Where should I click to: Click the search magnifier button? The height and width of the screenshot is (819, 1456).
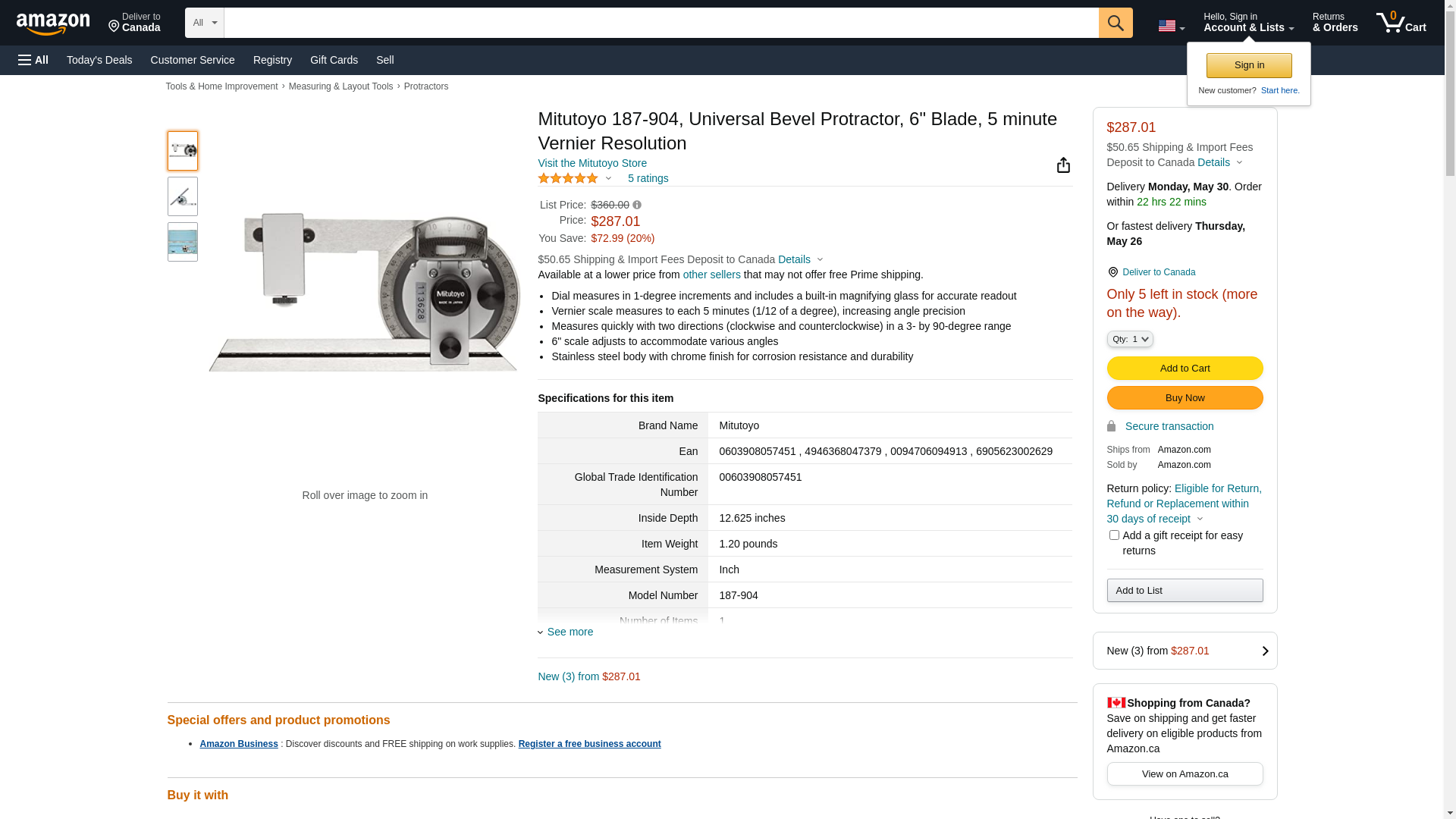pos(1116,23)
